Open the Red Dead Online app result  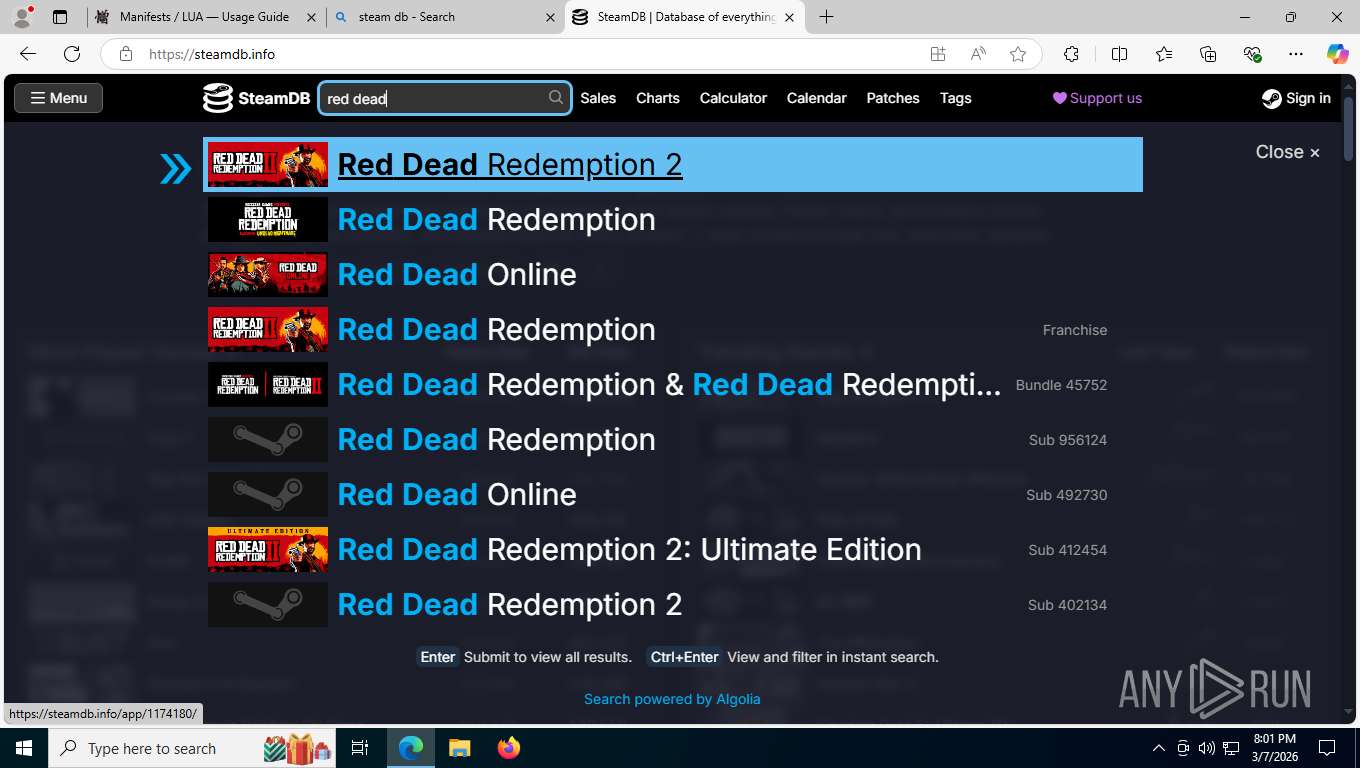pos(672,275)
